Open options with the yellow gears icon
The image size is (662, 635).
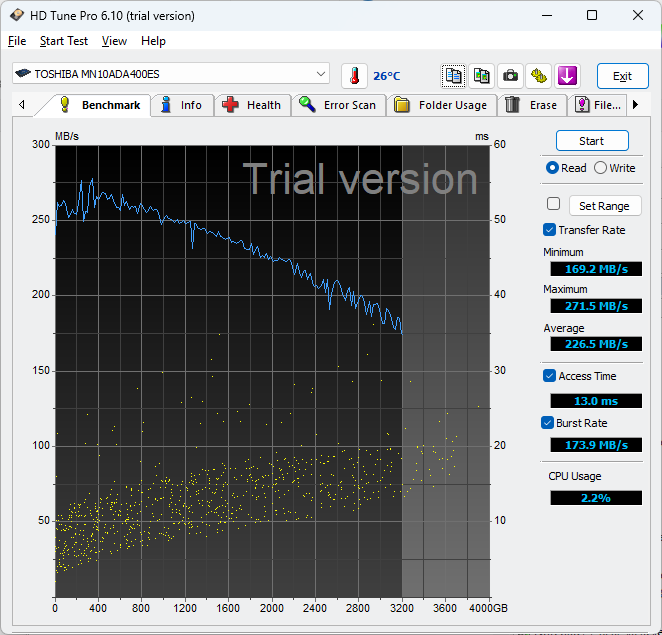pos(539,76)
